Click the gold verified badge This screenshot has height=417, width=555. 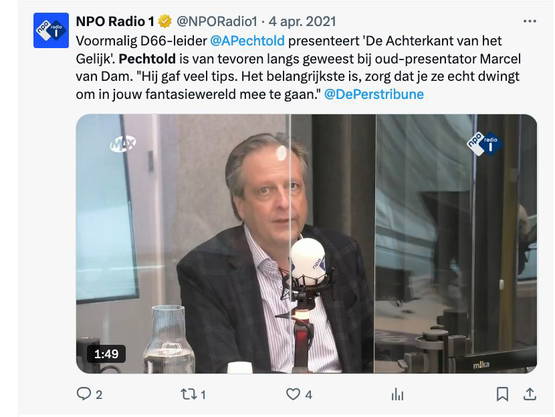coord(165,22)
